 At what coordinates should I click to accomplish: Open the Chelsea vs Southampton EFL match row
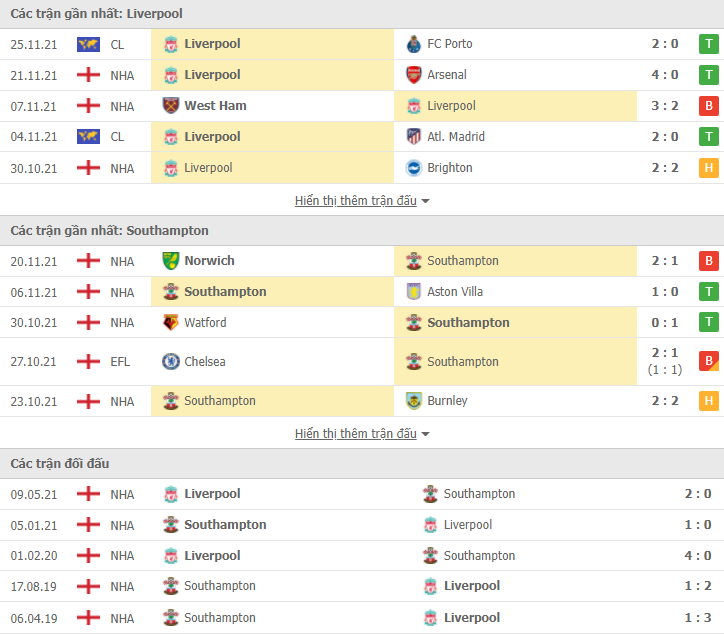pos(362,362)
